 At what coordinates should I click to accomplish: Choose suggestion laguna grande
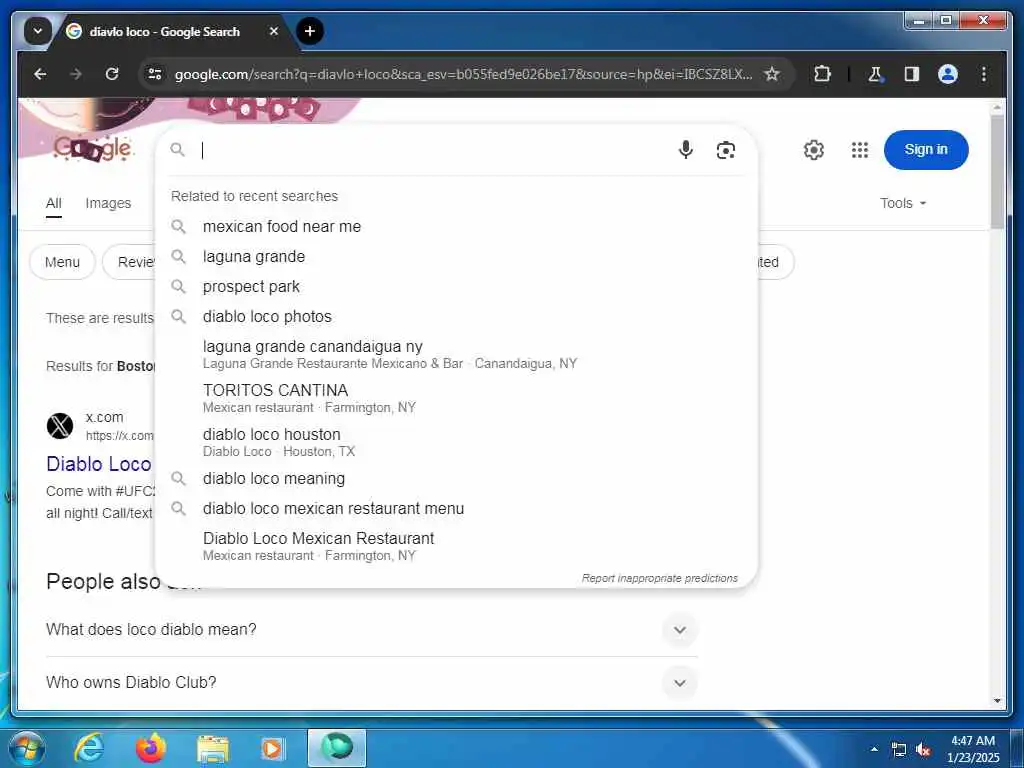(456, 257)
